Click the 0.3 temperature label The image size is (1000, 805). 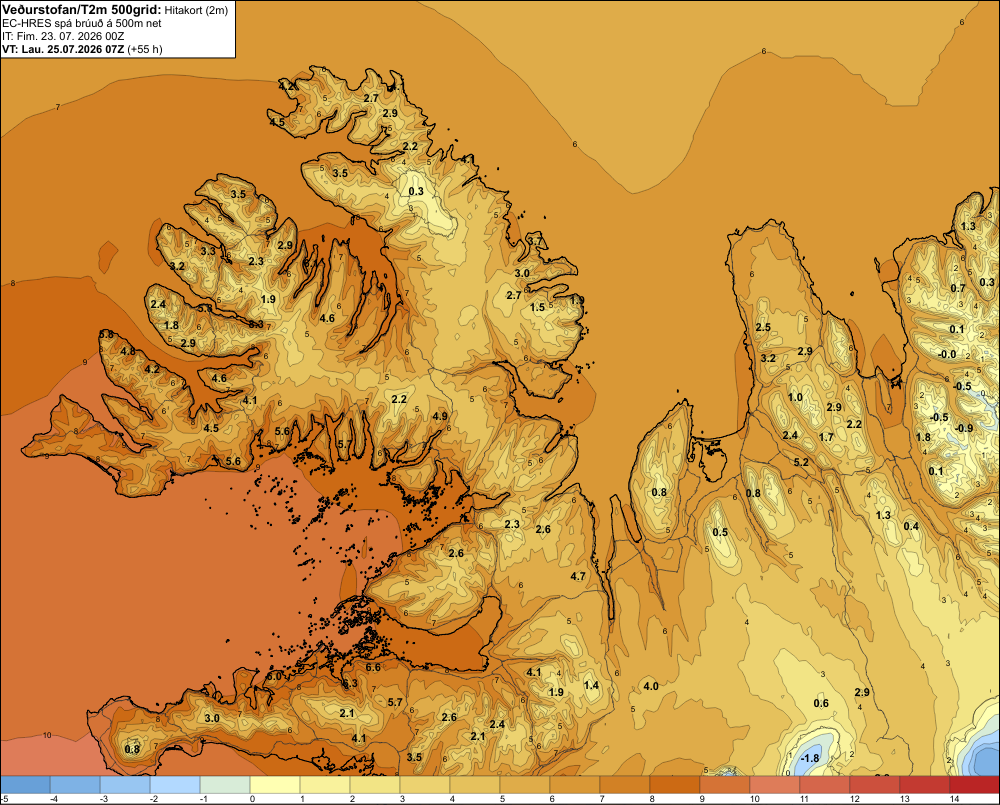tap(416, 191)
